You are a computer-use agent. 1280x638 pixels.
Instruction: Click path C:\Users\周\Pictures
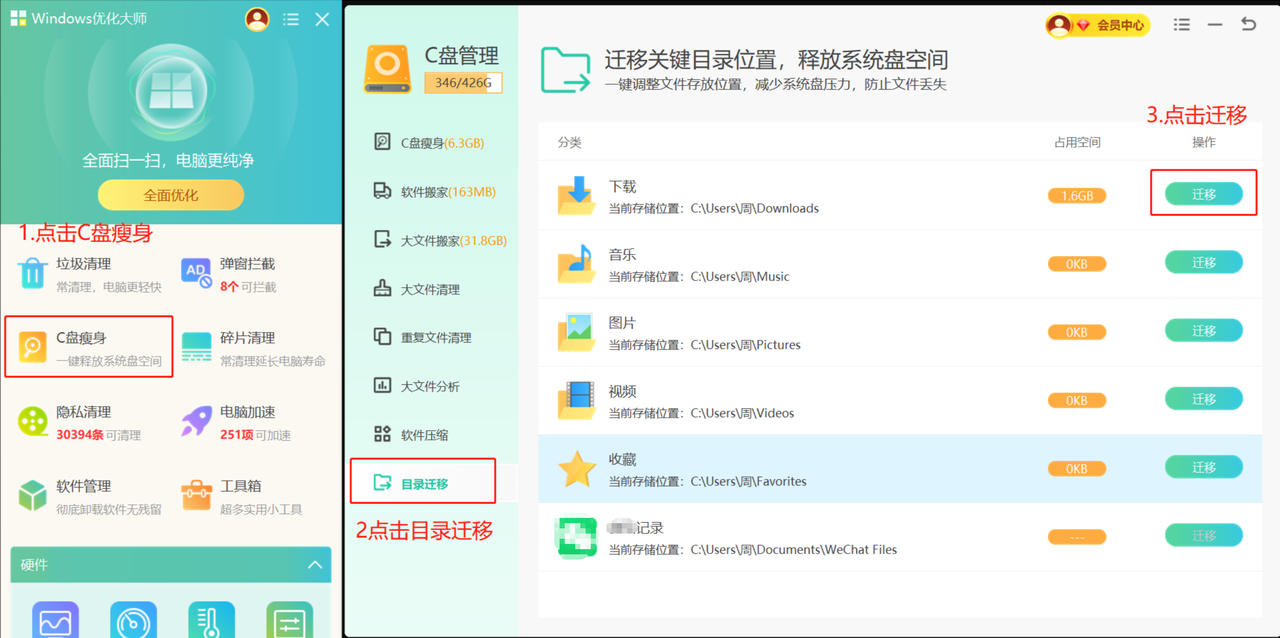point(746,344)
